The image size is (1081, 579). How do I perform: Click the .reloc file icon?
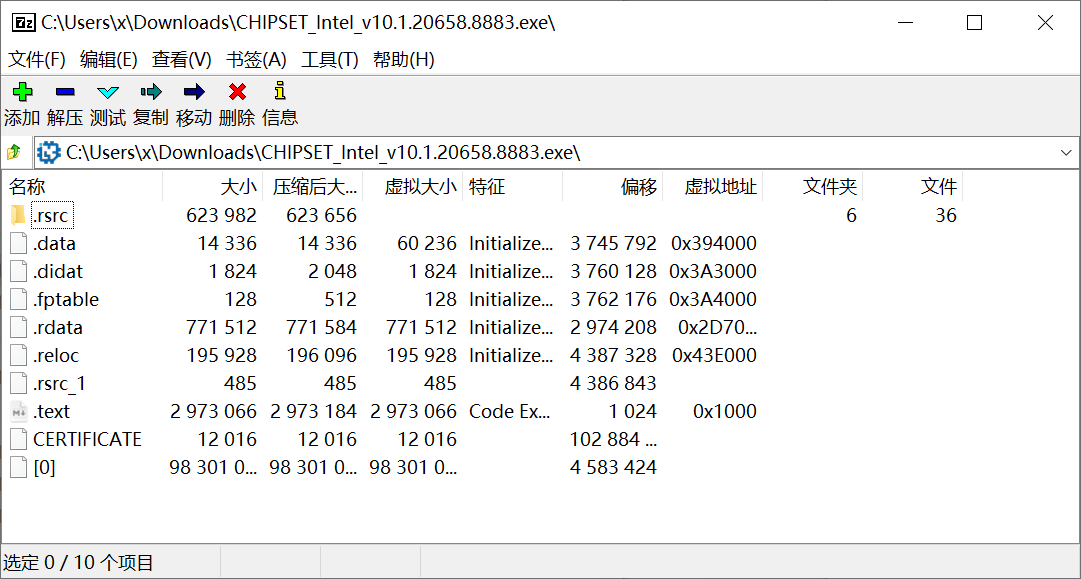(x=19, y=356)
